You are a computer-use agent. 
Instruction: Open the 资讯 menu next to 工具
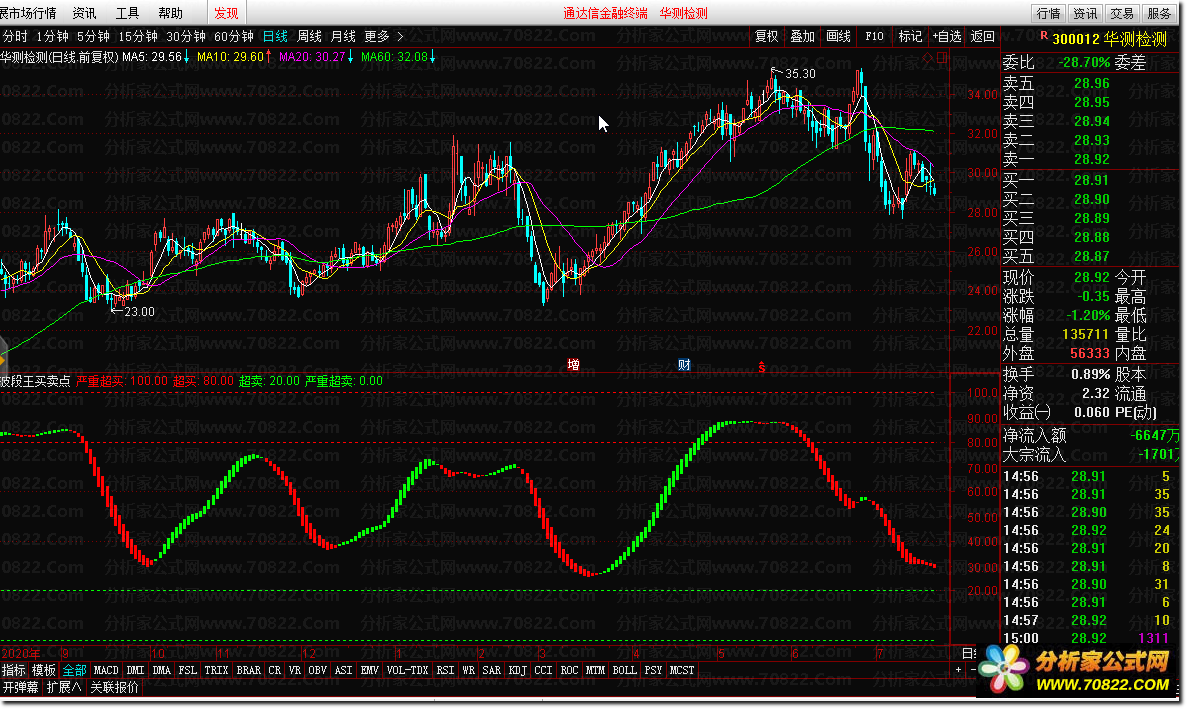coord(84,14)
